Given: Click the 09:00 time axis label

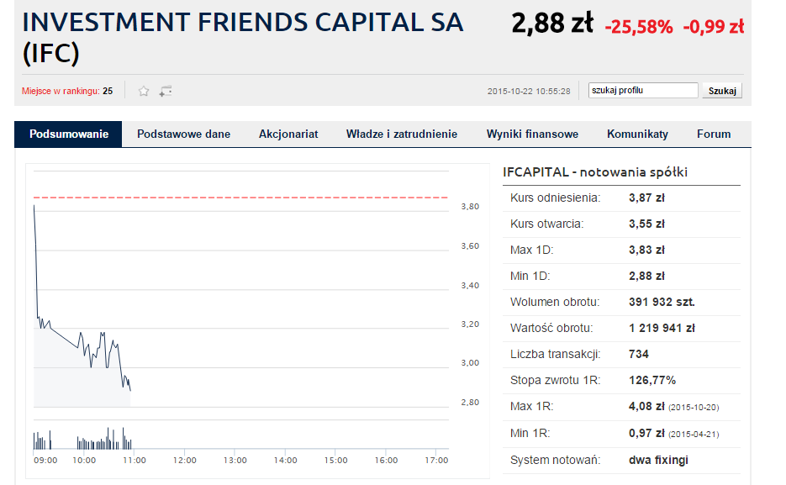Looking at the screenshot, I should [45, 460].
